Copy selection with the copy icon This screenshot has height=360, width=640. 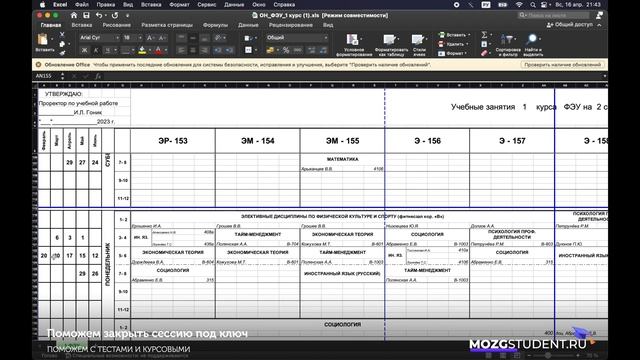coord(62,44)
